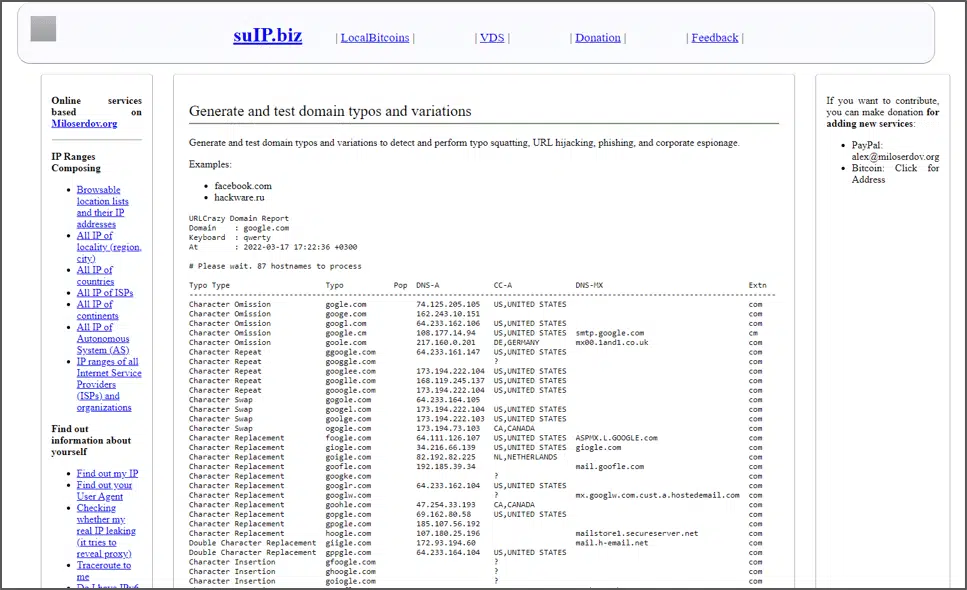Viewport: 967px width, 590px height.
Task: Click the timestamp 2022-03-17 17:22:36 +0300
Action: point(300,247)
